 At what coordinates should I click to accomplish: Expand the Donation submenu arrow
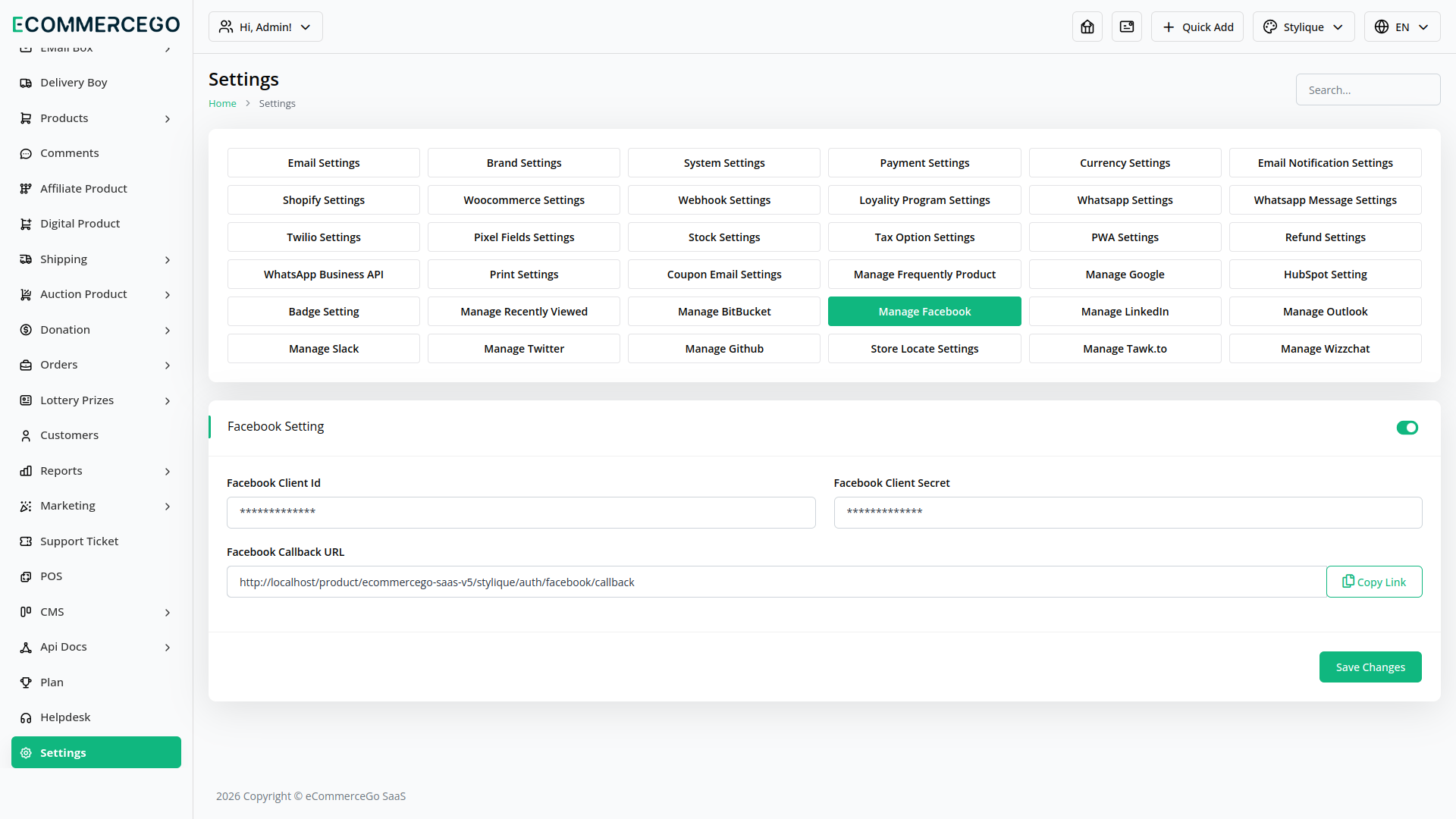click(x=168, y=330)
